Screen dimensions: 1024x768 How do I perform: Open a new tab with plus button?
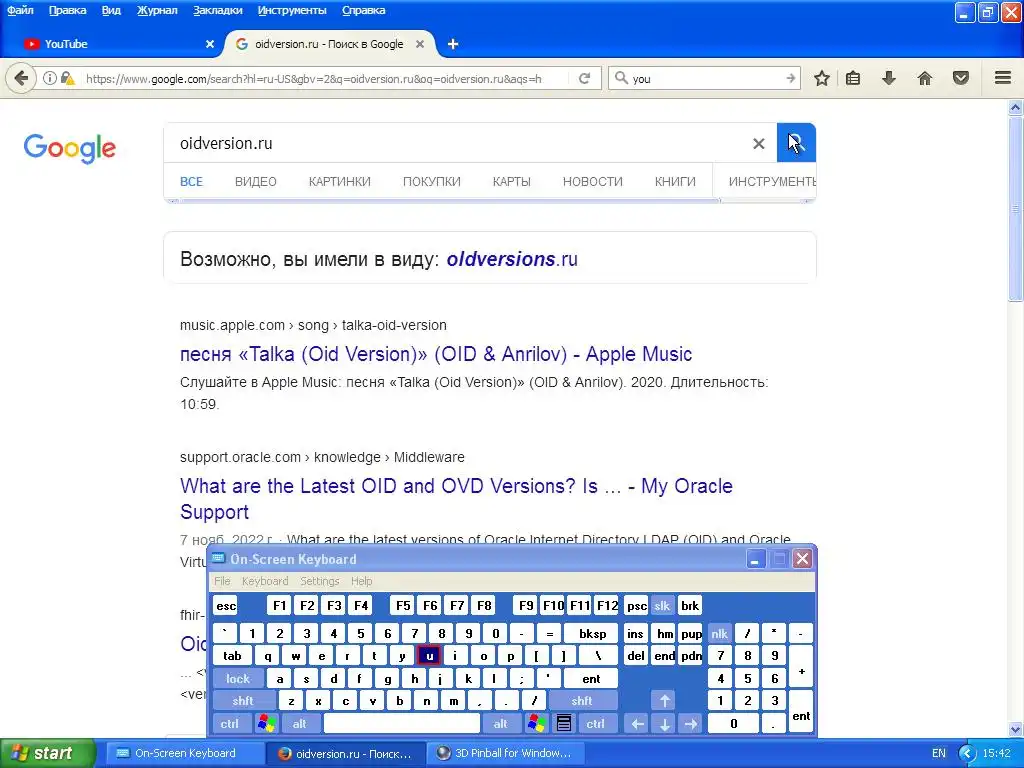[x=453, y=44]
